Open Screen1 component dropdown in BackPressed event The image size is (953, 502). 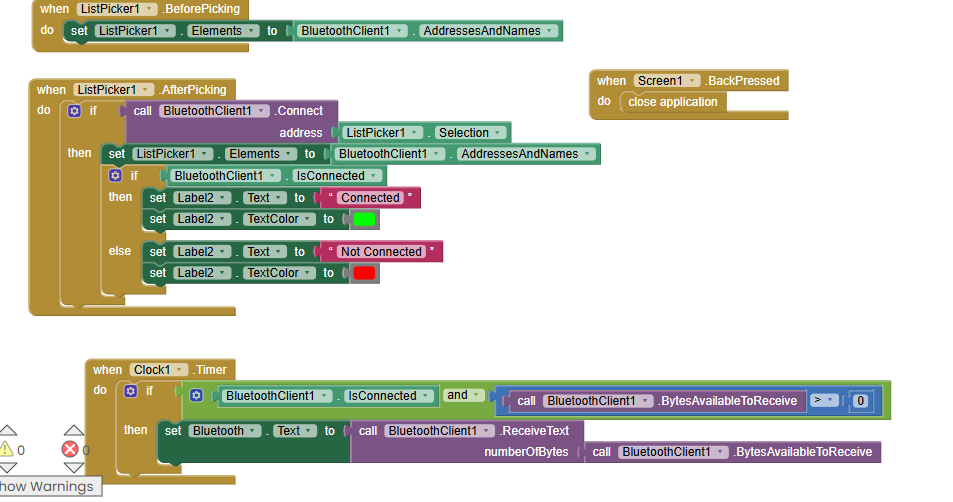[x=667, y=81]
